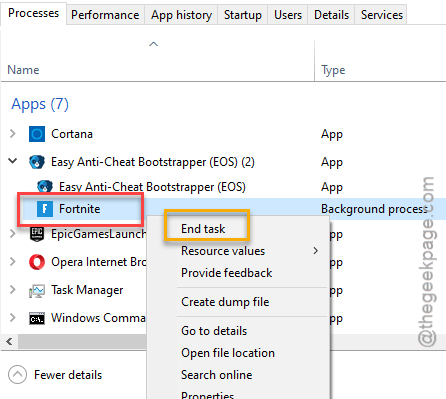Open the Startup tab
Viewport: 446px width, 399px height.
point(243,15)
